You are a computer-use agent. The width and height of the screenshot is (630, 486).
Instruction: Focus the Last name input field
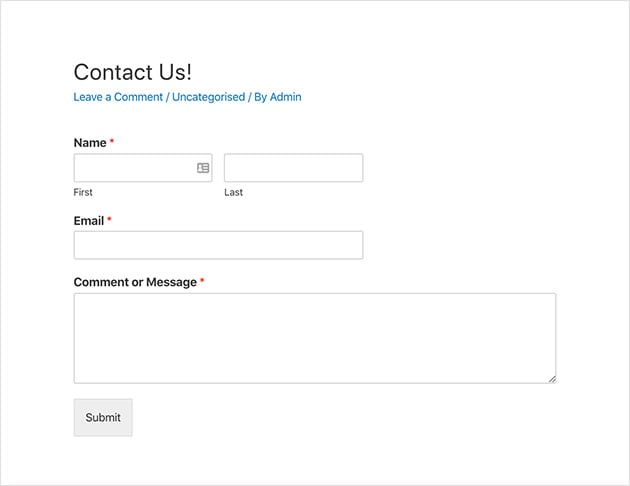(293, 168)
